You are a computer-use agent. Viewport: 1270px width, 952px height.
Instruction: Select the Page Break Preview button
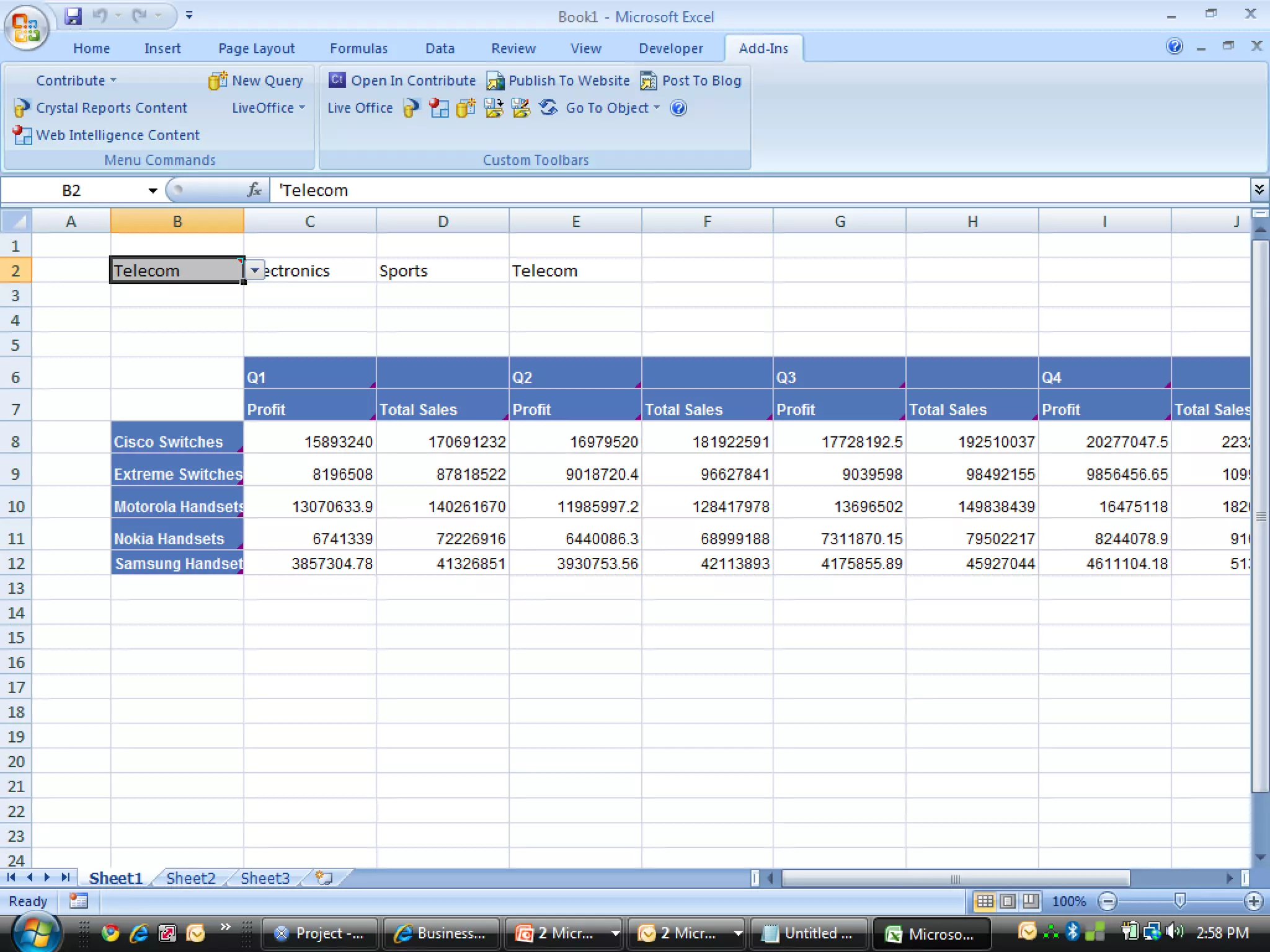1031,901
